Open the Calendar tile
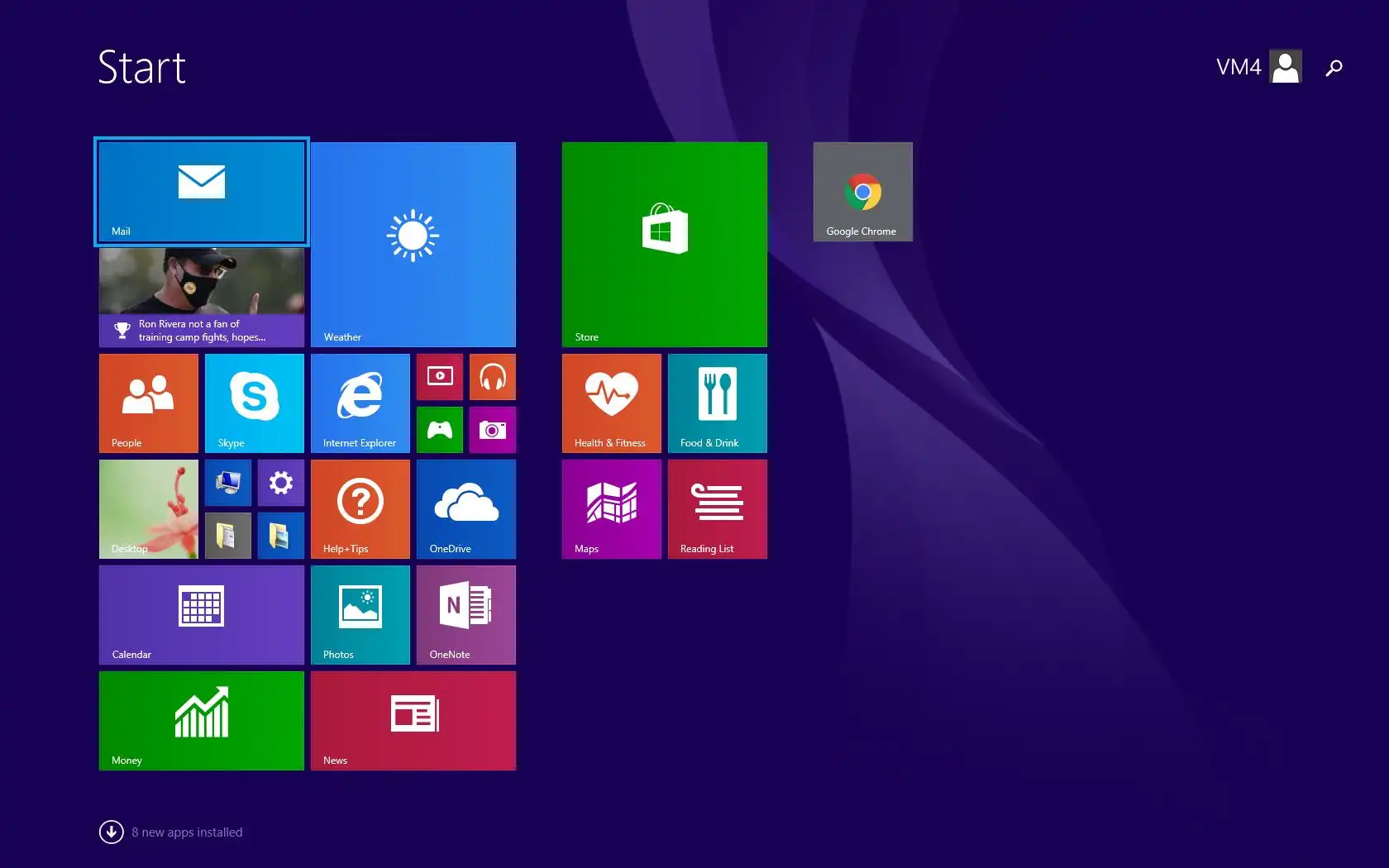This screenshot has height=868, width=1389. point(202,615)
